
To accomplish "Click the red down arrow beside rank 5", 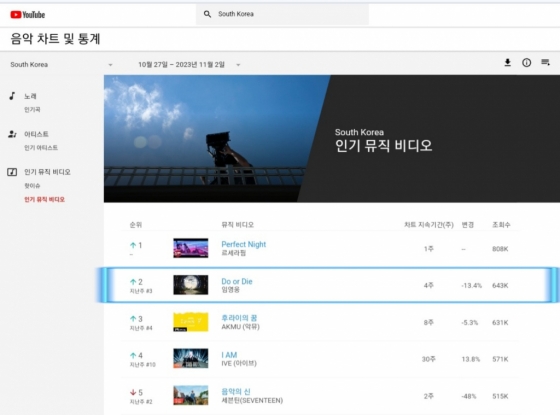I will pyautogui.click(x=133, y=392).
